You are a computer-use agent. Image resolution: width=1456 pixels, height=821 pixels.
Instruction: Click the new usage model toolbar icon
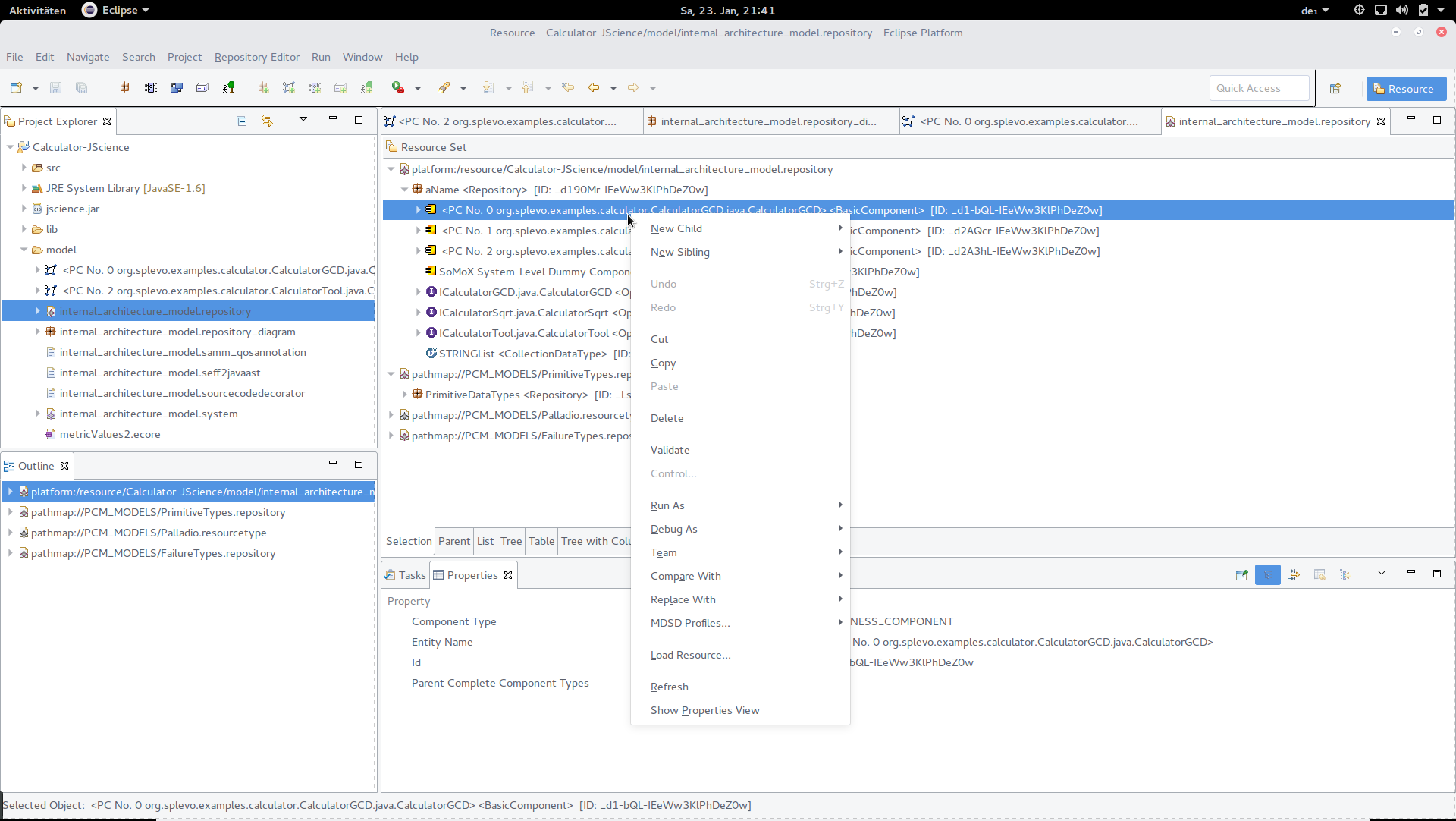366,88
